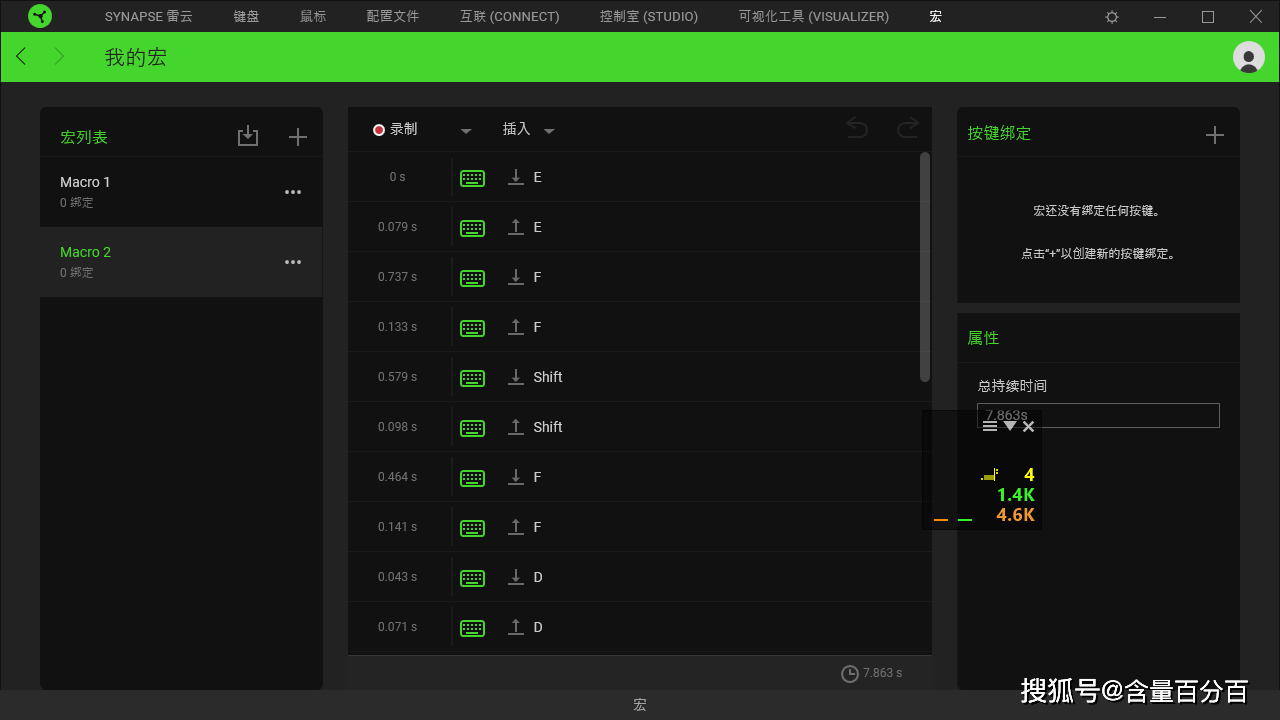This screenshot has width=1280, height=720.
Task: Switch to the 鼠标 tab
Action: 313,16
